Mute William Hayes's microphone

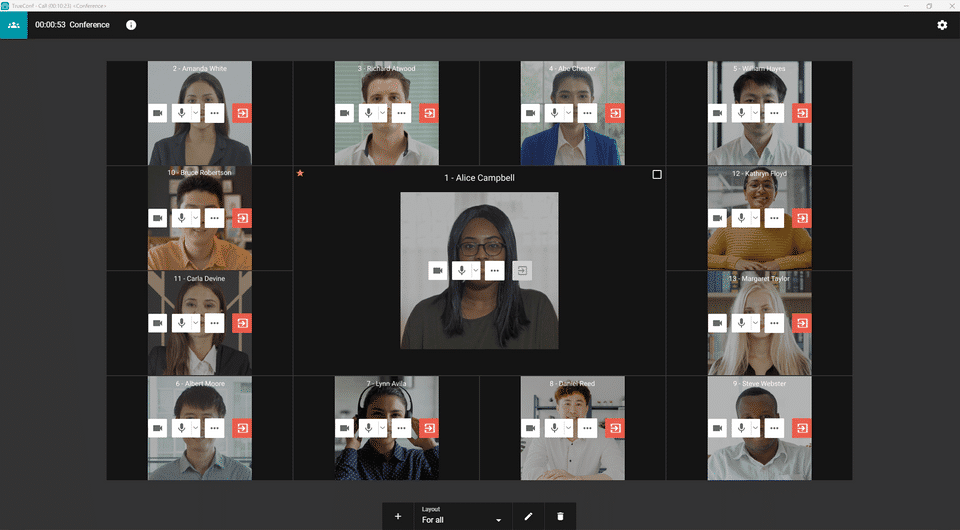pos(741,113)
